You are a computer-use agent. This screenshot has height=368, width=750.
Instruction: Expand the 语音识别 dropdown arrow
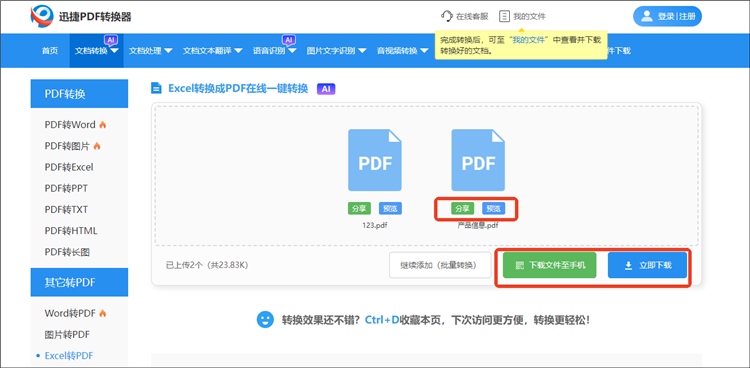[x=292, y=51]
